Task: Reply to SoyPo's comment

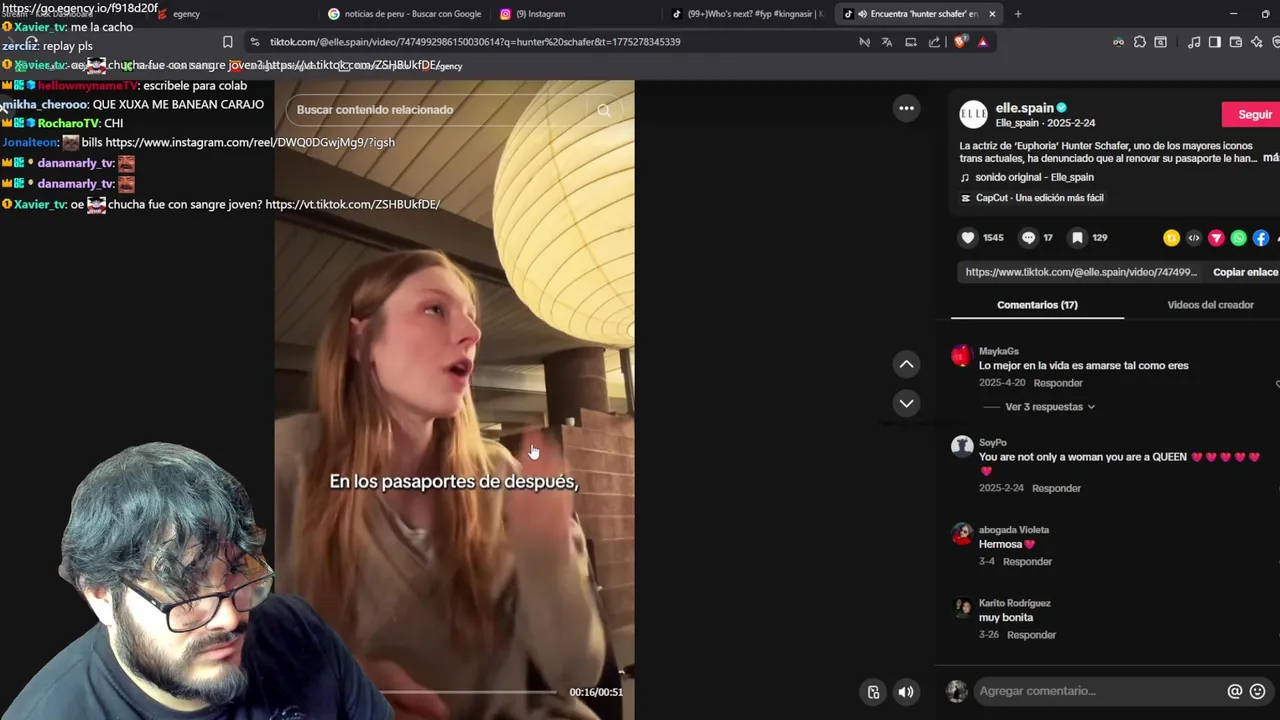Action: (1056, 488)
